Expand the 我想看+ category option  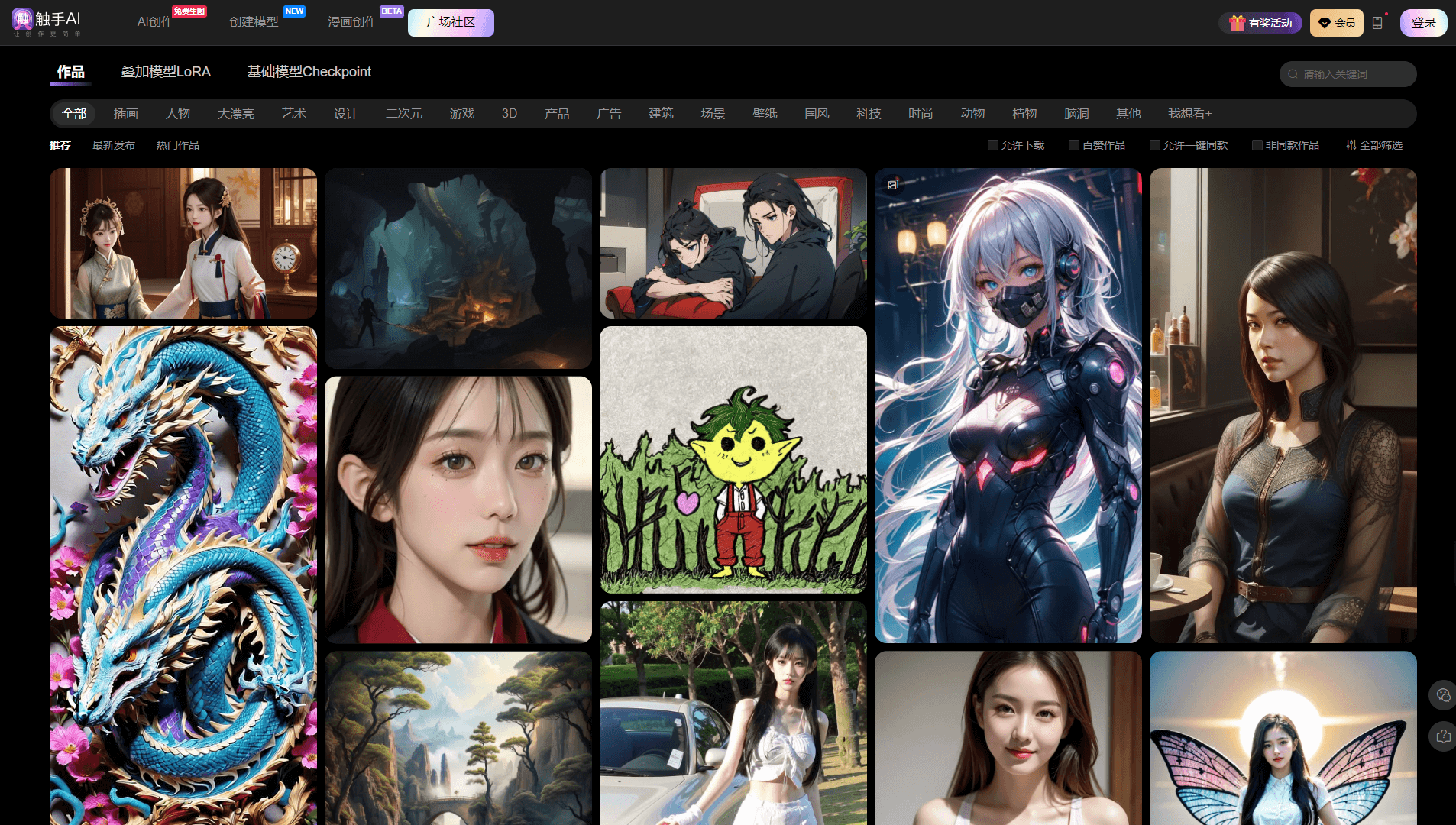(1189, 114)
